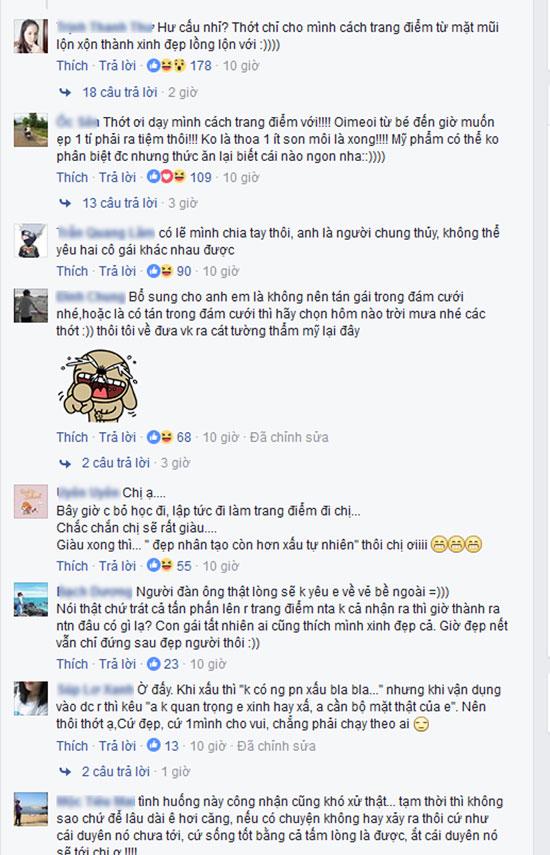The width and height of the screenshot is (550, 855).
Task: Toggle Thích on the 'có lẽ mình chia tay' comment
Action: pos(72,271)
